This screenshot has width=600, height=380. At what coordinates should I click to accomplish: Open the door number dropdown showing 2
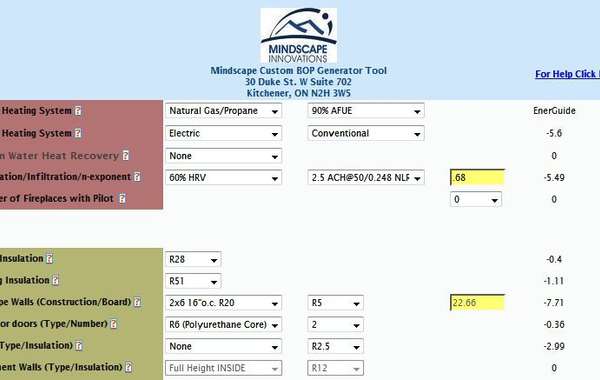point(335,325)
